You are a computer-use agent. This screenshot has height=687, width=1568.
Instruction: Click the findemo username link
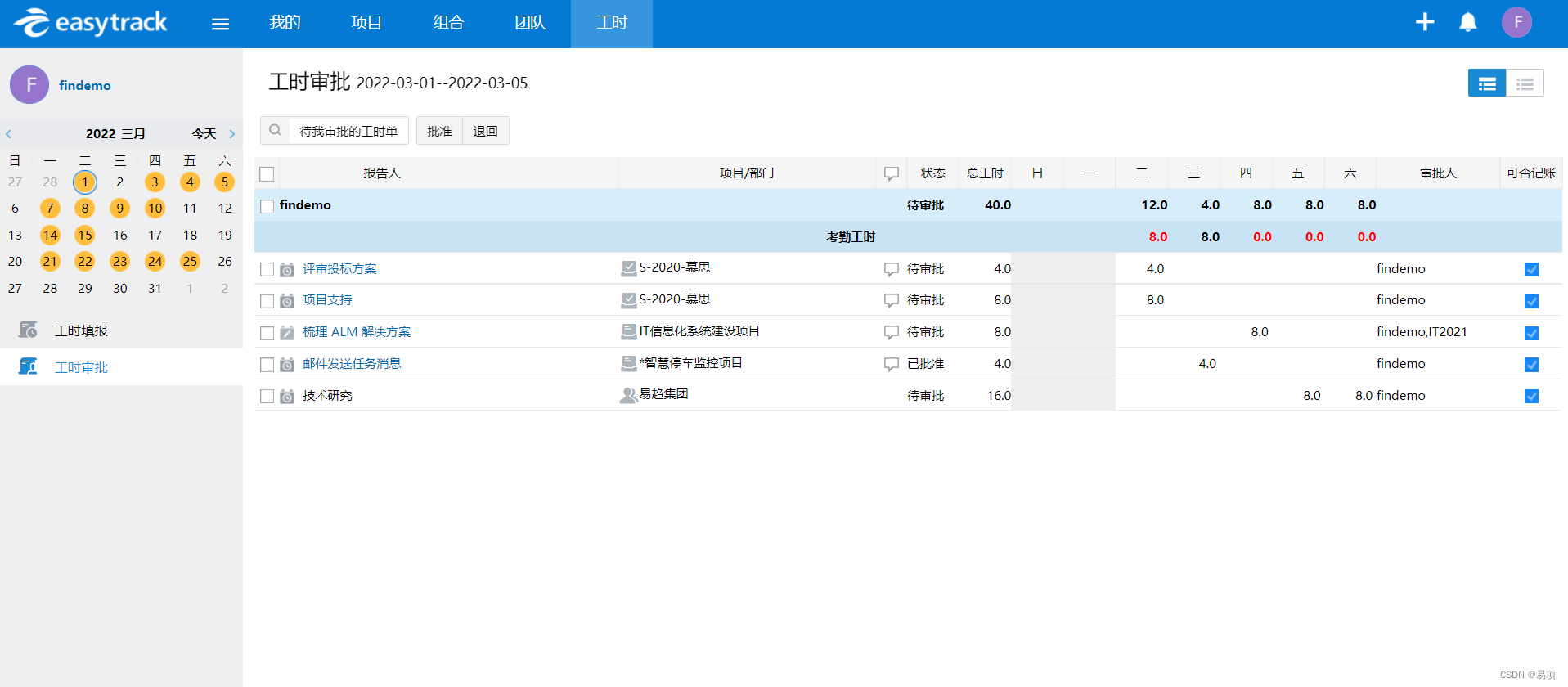click(x=85, y=85)
